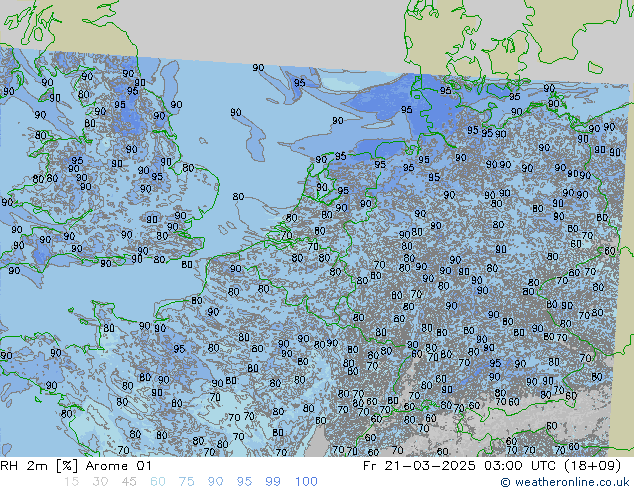
Task: Click the 'Fr 21-03-2025 03:00 UTC (18+09)' timestamp
Action: coord(492,466)
